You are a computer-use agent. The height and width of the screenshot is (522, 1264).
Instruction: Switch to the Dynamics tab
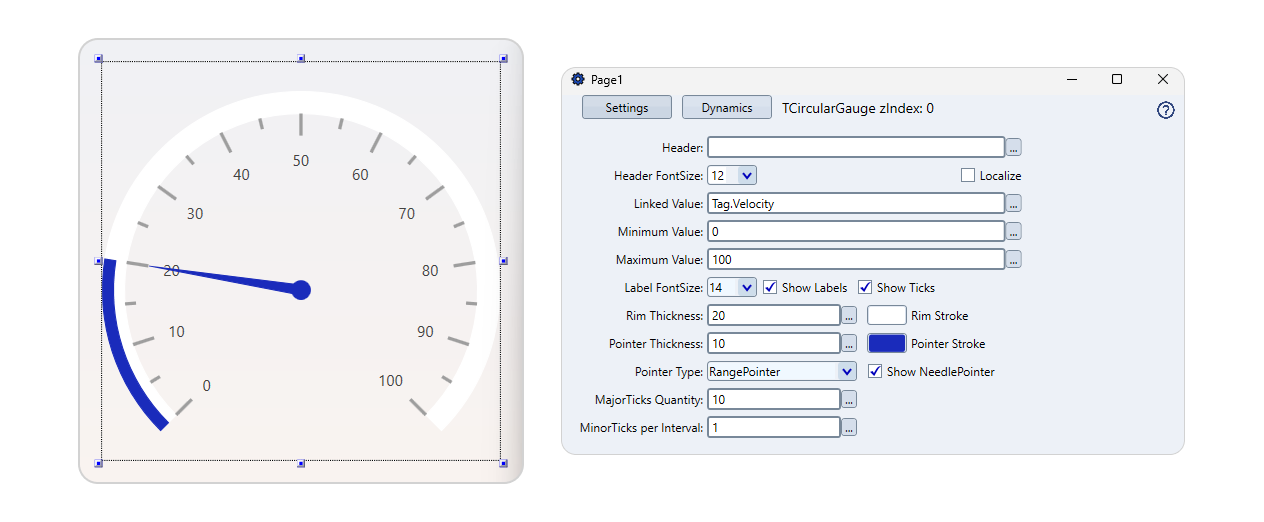[x=727, y=108]
